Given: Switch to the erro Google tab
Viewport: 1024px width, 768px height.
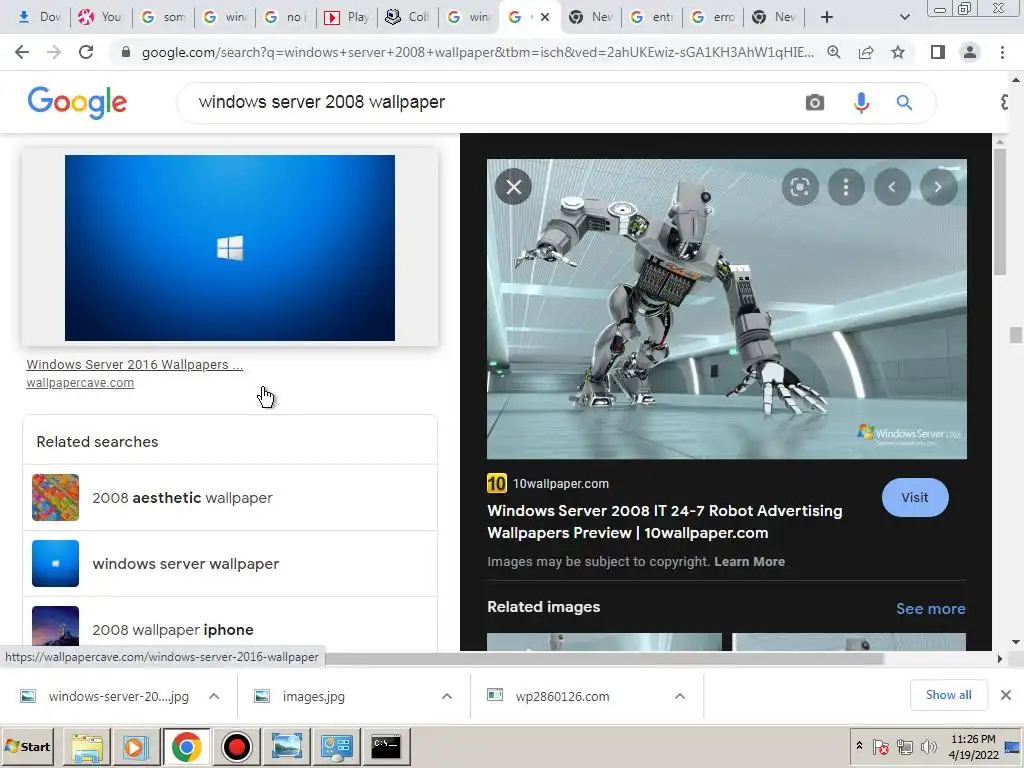Looking at the screenshot, I should tap(713, 18).
